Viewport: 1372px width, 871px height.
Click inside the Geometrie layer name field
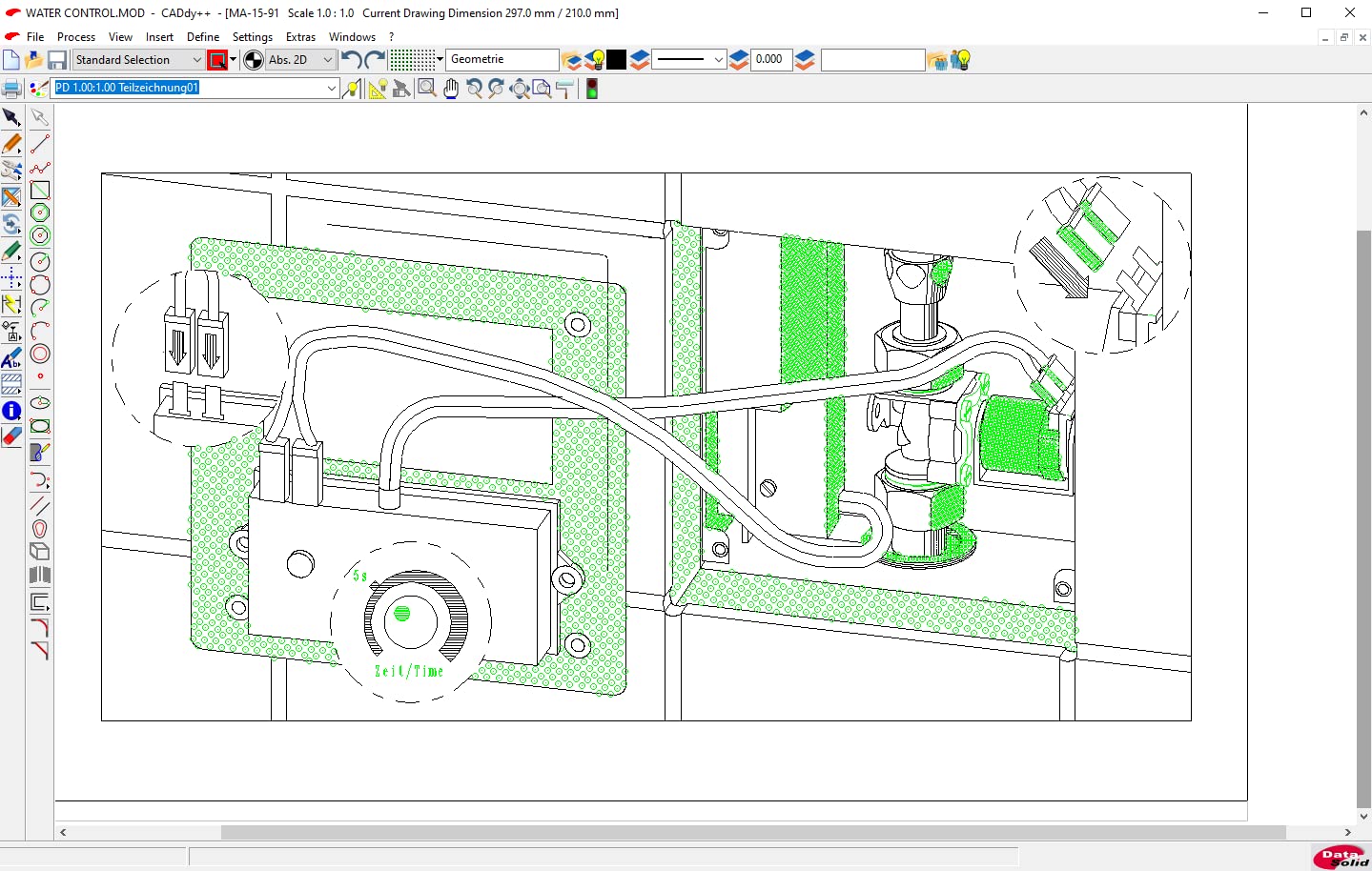click(502, 59)
